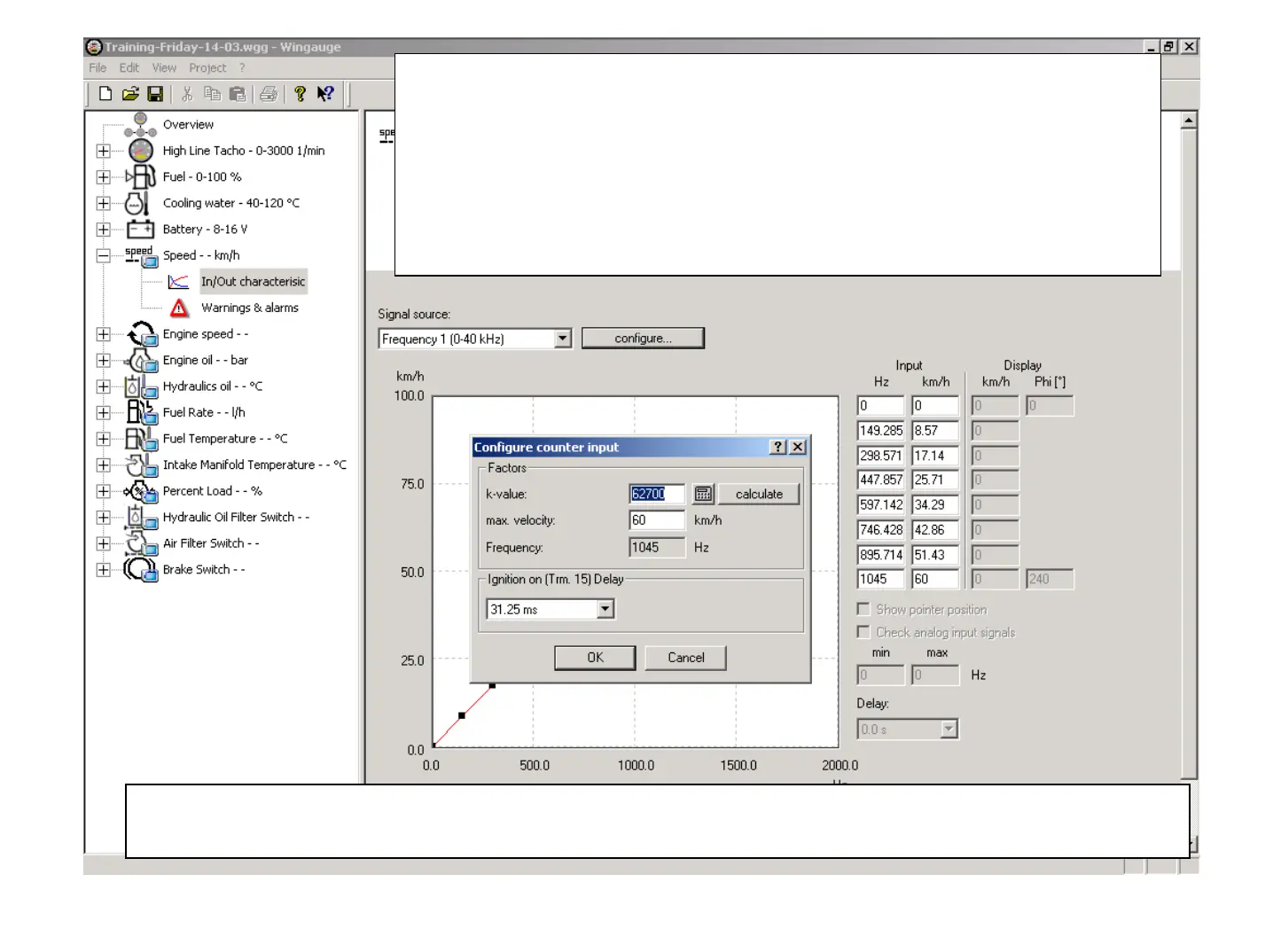This screenshot has width=1273, height=952.
Task: Click the Help question mark icon
Action: coord(300,94)
